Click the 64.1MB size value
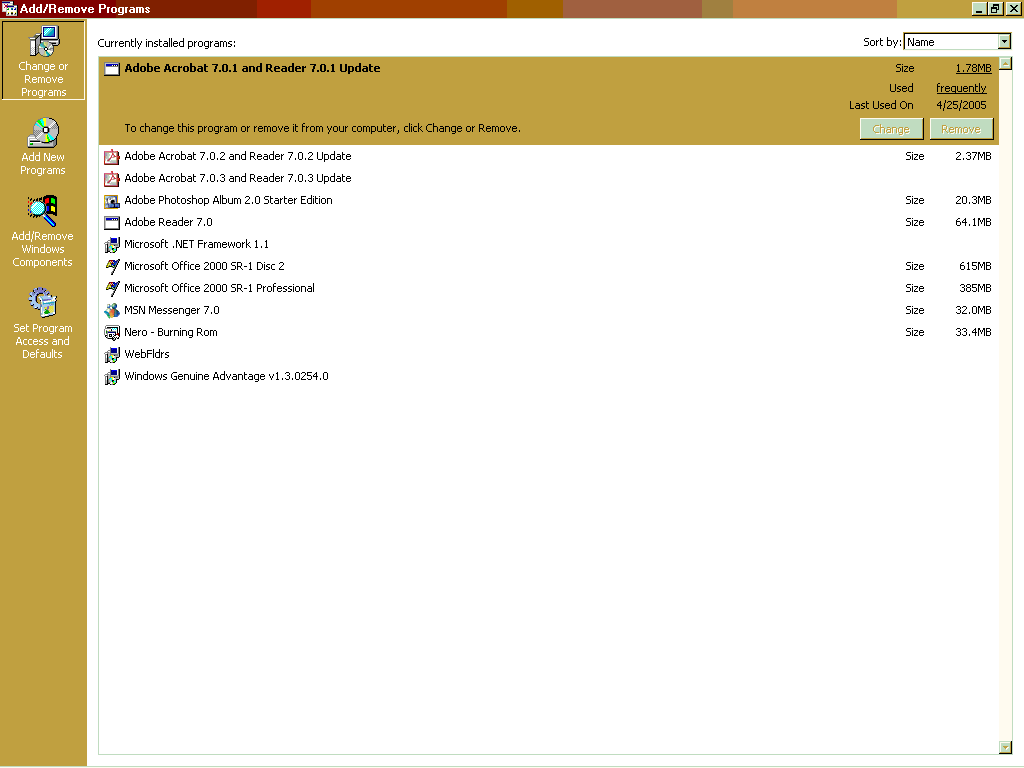The height and width of the screenshot is (768, 1024). coord(973,222)
